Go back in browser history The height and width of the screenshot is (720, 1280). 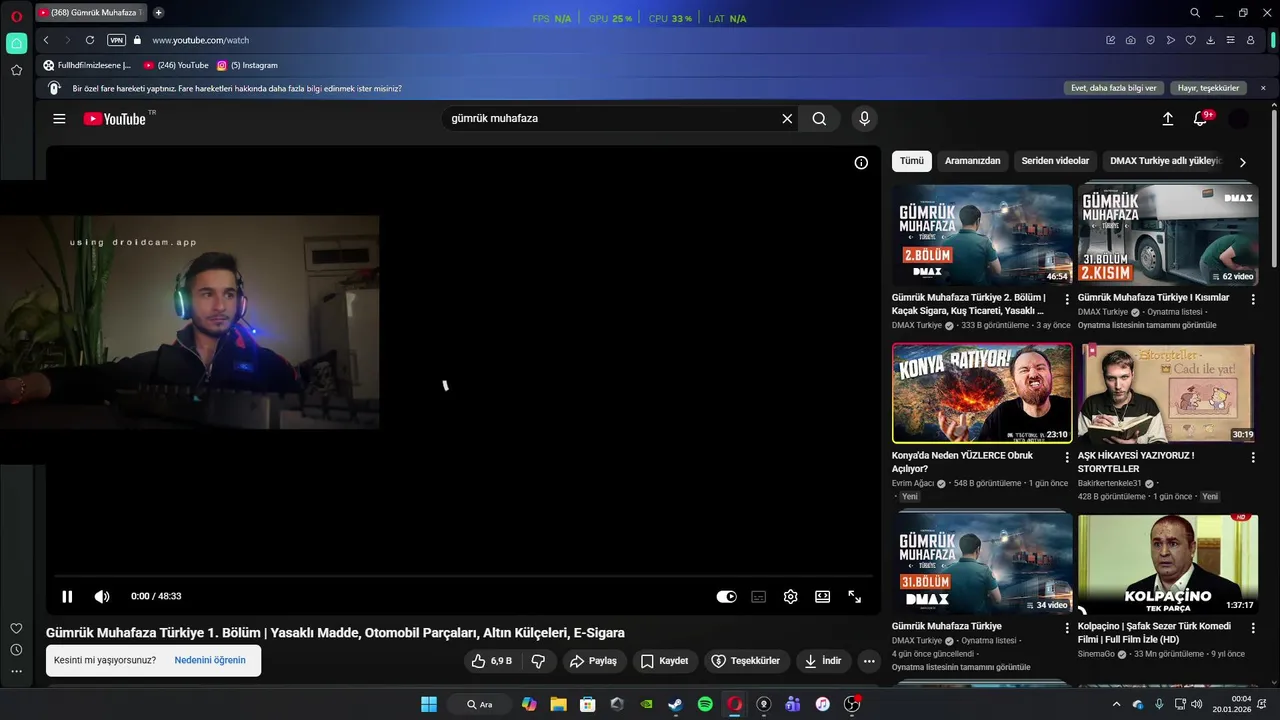click(46, 40)
